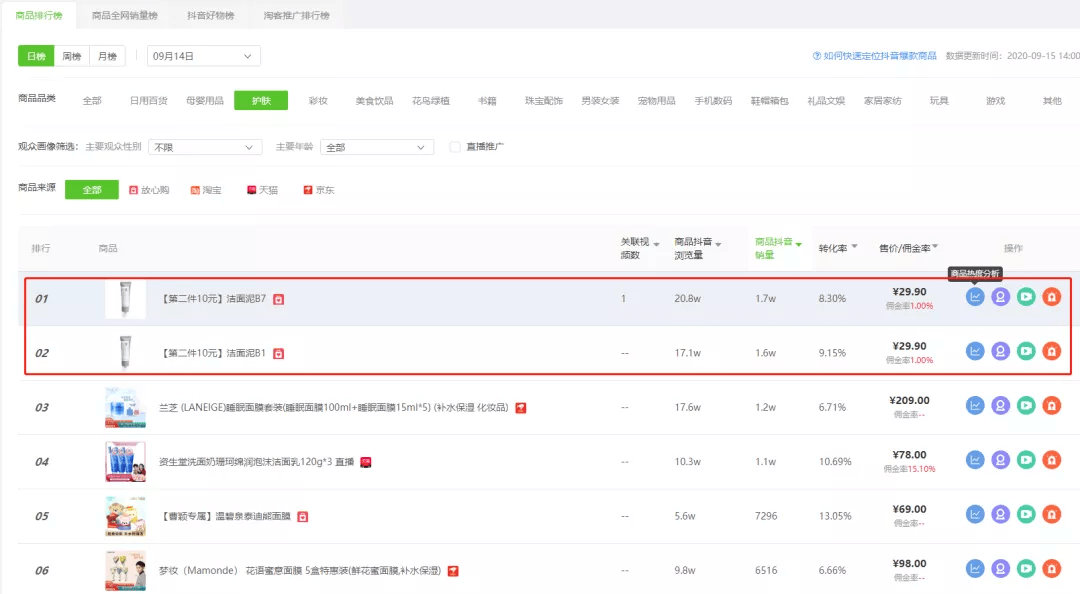Click purple streamer icon in 资生堂洗面奶 row
Image resolution: width=1080 pixels, height=594 pixels.
pyautogui.click(x=1000, y=460)
